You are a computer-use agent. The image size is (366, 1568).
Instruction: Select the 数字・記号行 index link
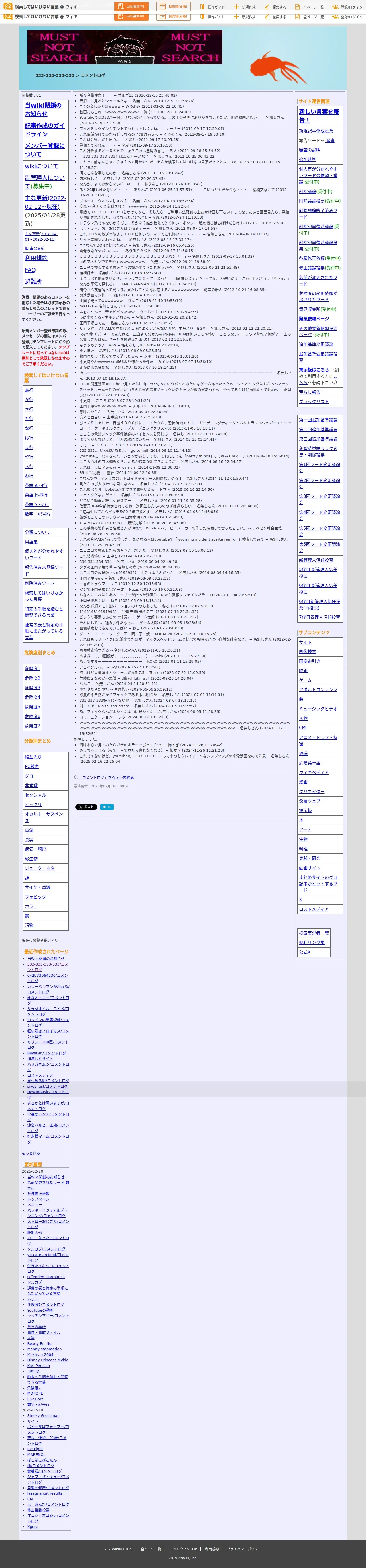point(38,514)
